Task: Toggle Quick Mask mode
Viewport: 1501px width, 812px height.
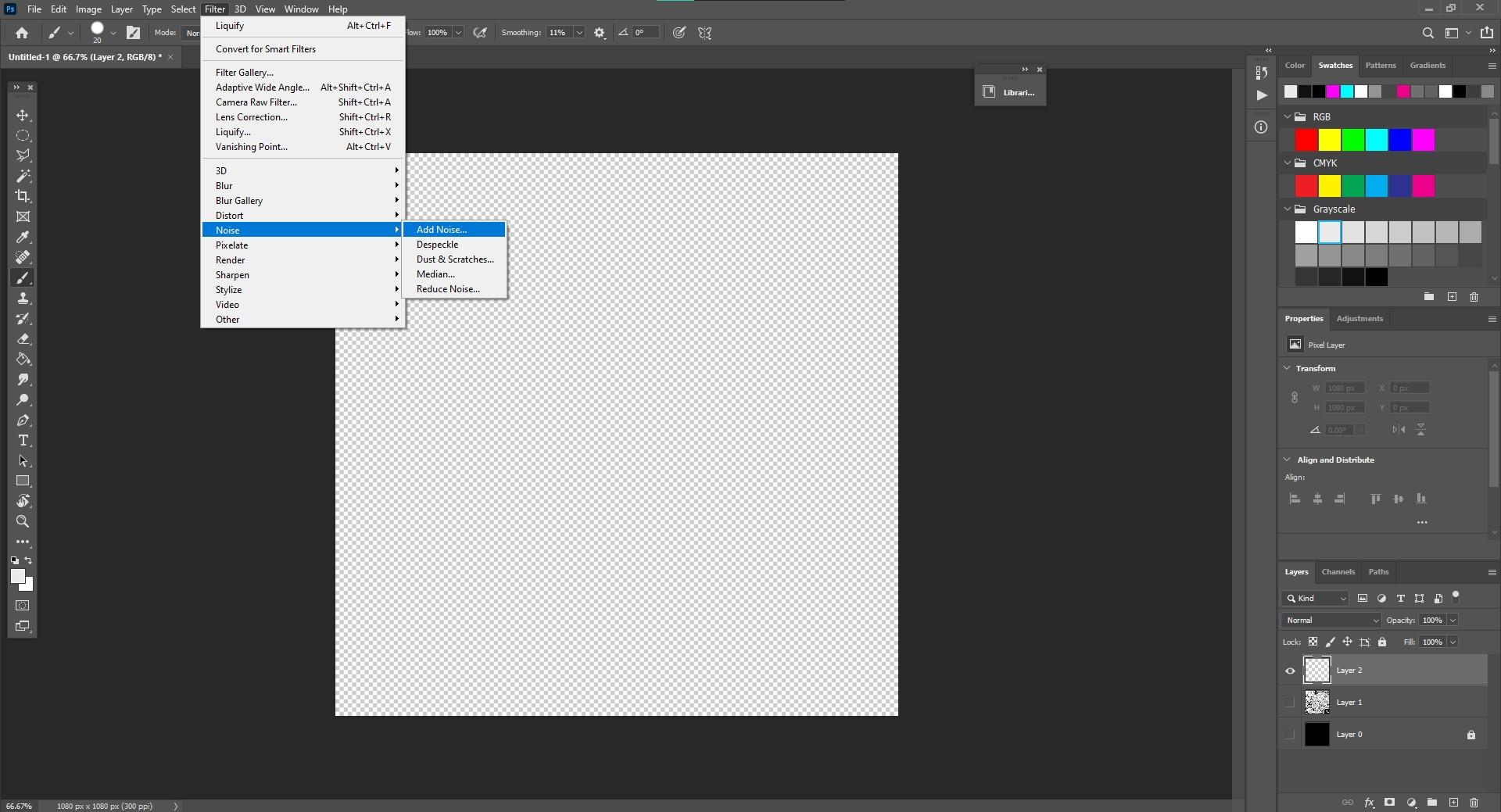Action: [23, 606]
